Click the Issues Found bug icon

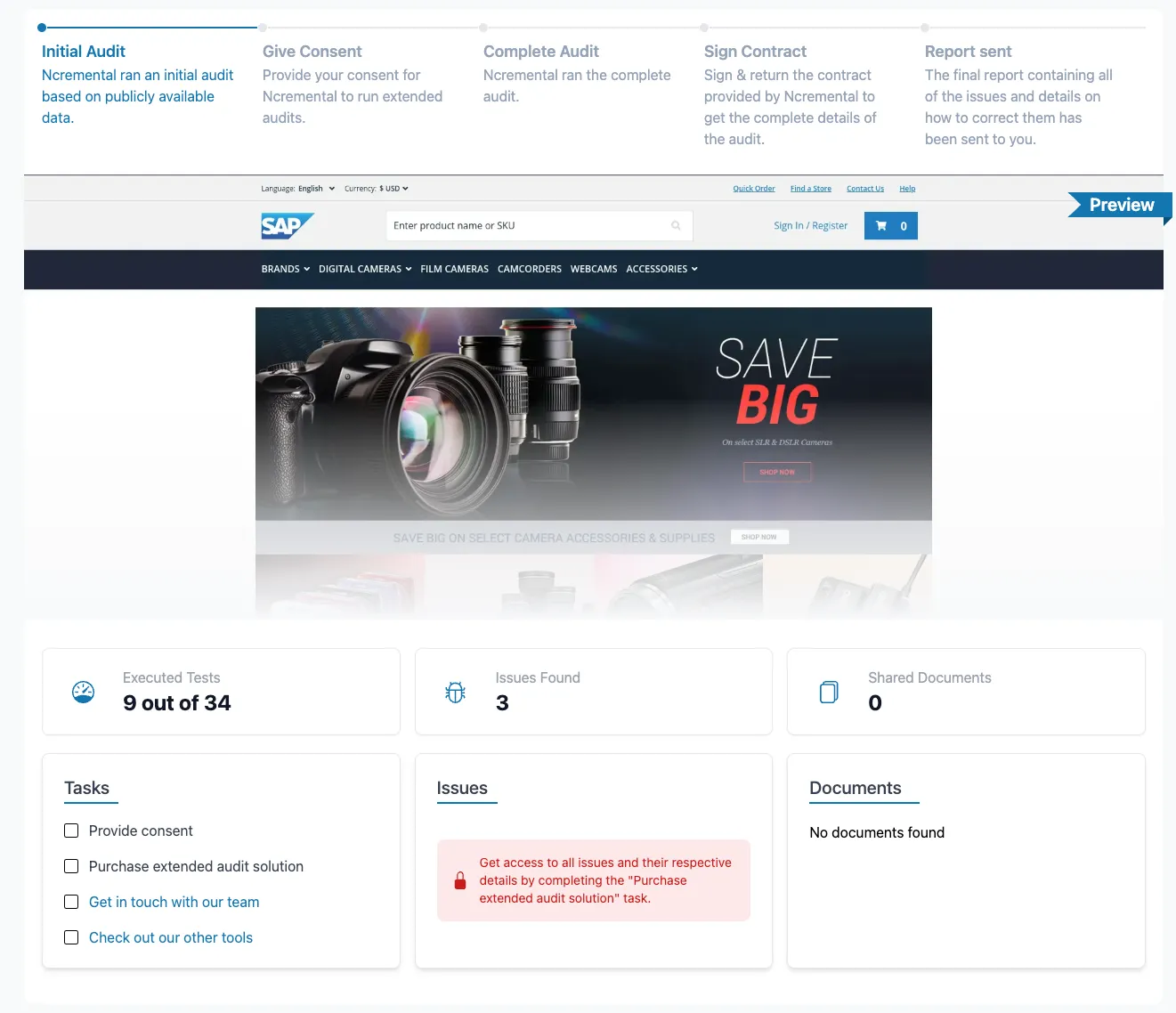pos(455,692)
